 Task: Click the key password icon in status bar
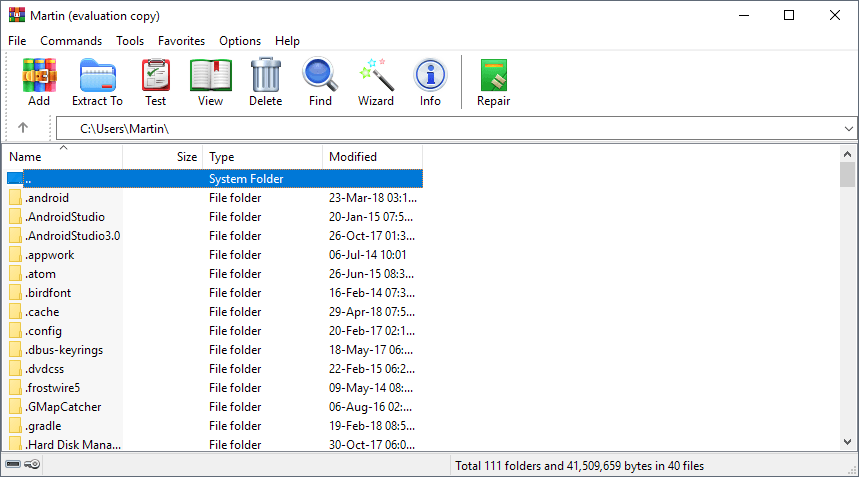(x=32, y=464)
